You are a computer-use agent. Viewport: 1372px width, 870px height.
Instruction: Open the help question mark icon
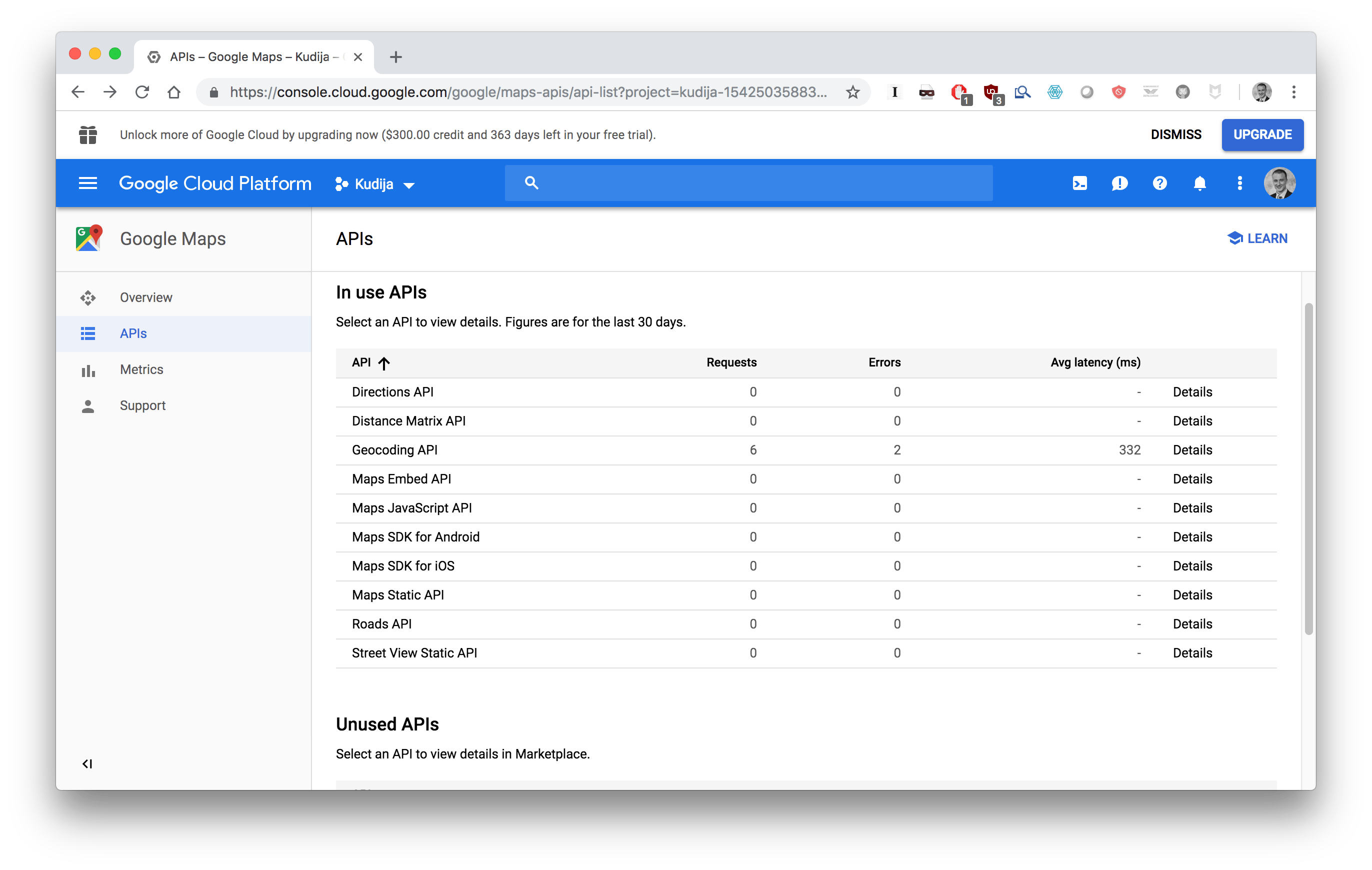coord(1159,183)
